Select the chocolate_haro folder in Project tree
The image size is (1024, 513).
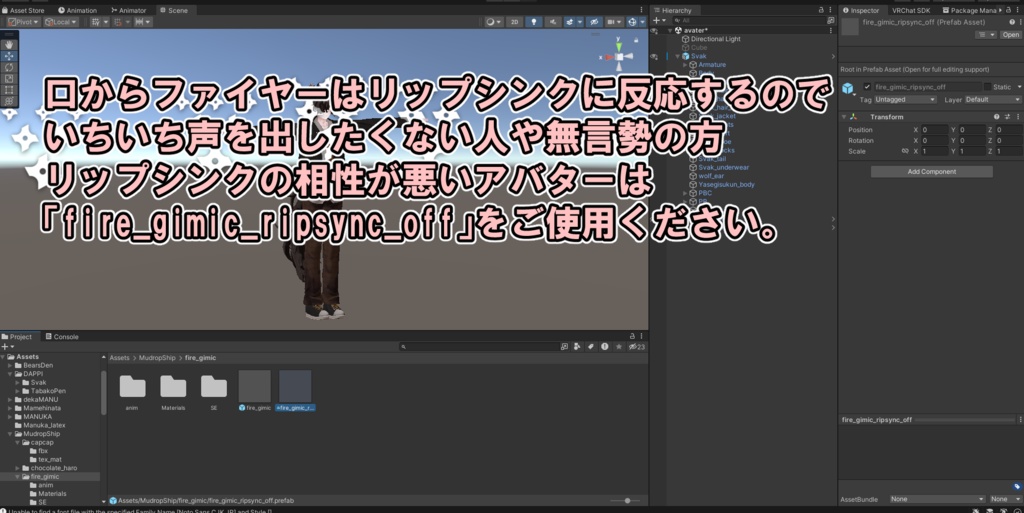[54, 468]
